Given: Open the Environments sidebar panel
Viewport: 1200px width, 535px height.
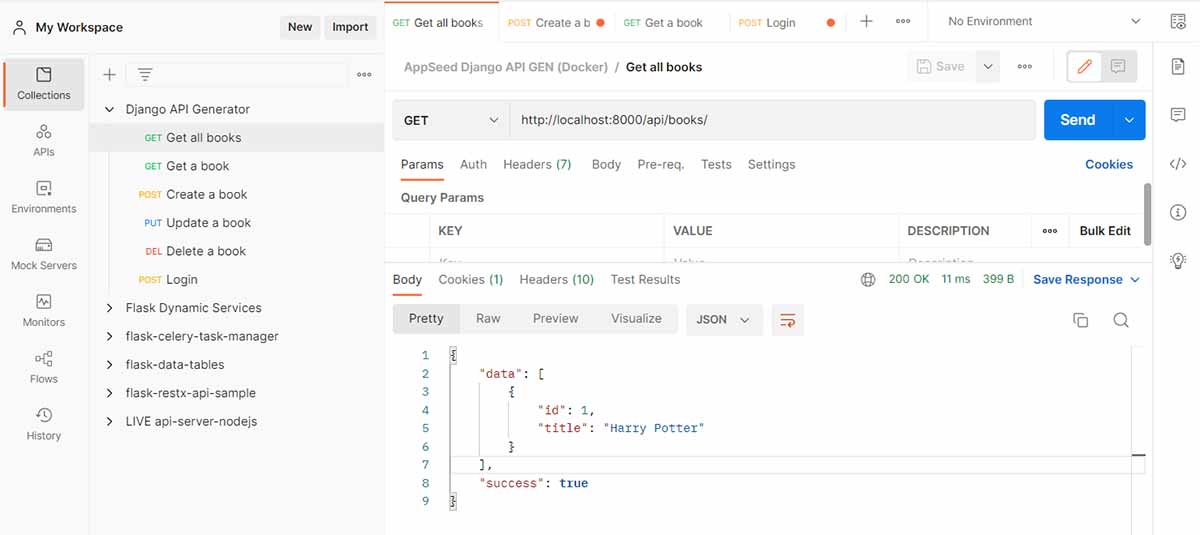Looking at the screenshot, I should coord(44,197).
